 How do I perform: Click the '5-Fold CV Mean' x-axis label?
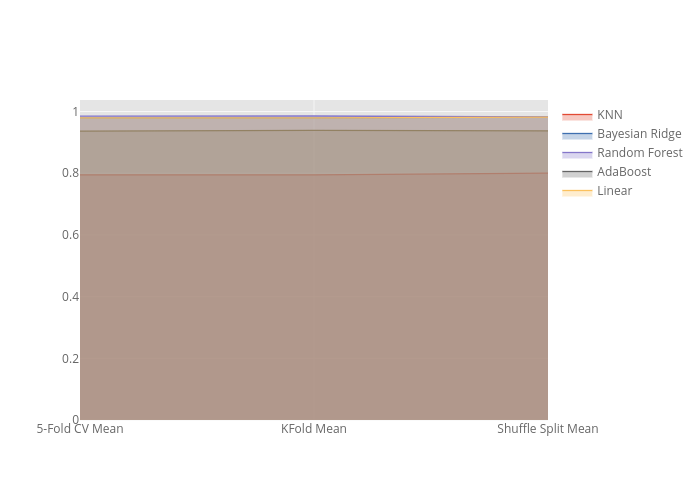click(80, 429)
